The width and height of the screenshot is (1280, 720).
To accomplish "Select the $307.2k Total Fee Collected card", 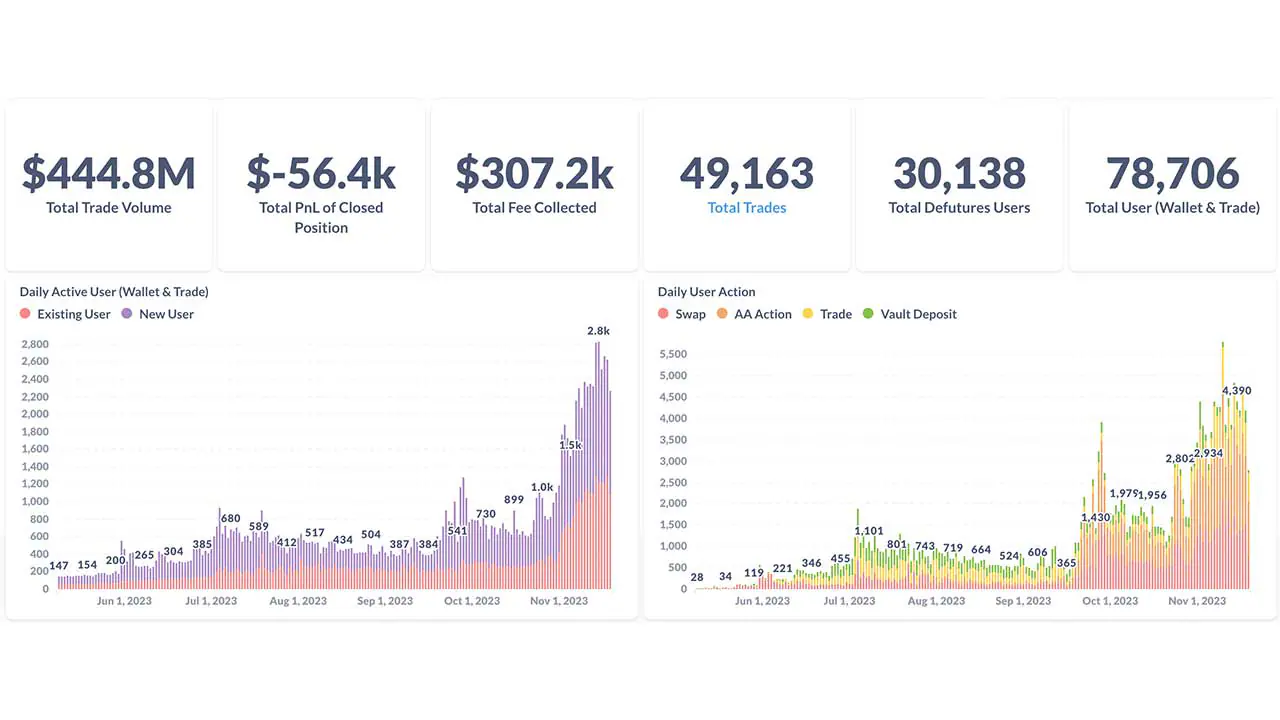I will tap(534, 185).
